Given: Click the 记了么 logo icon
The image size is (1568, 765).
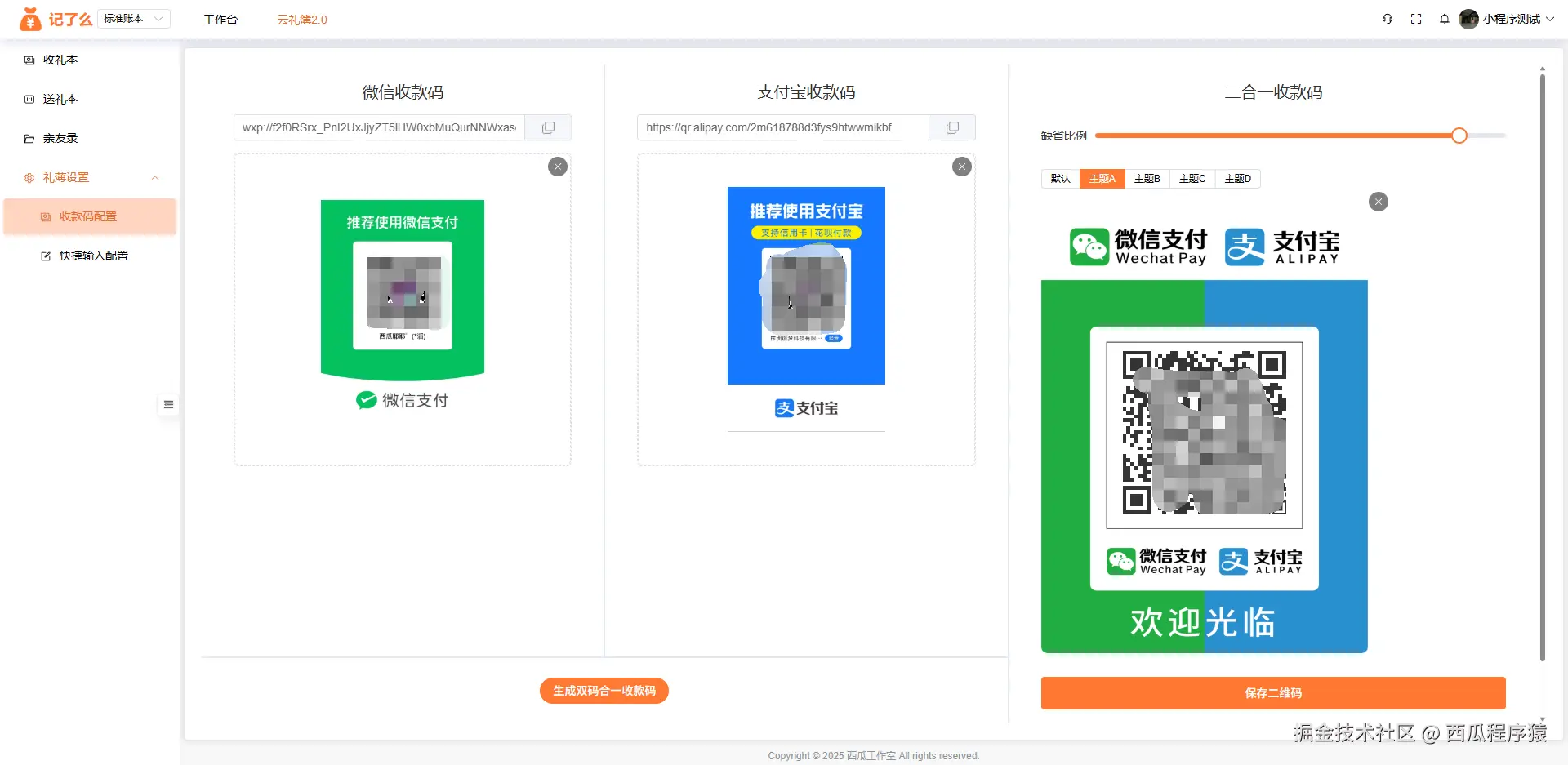Looking at the screenshot, I should pos(30,19).
